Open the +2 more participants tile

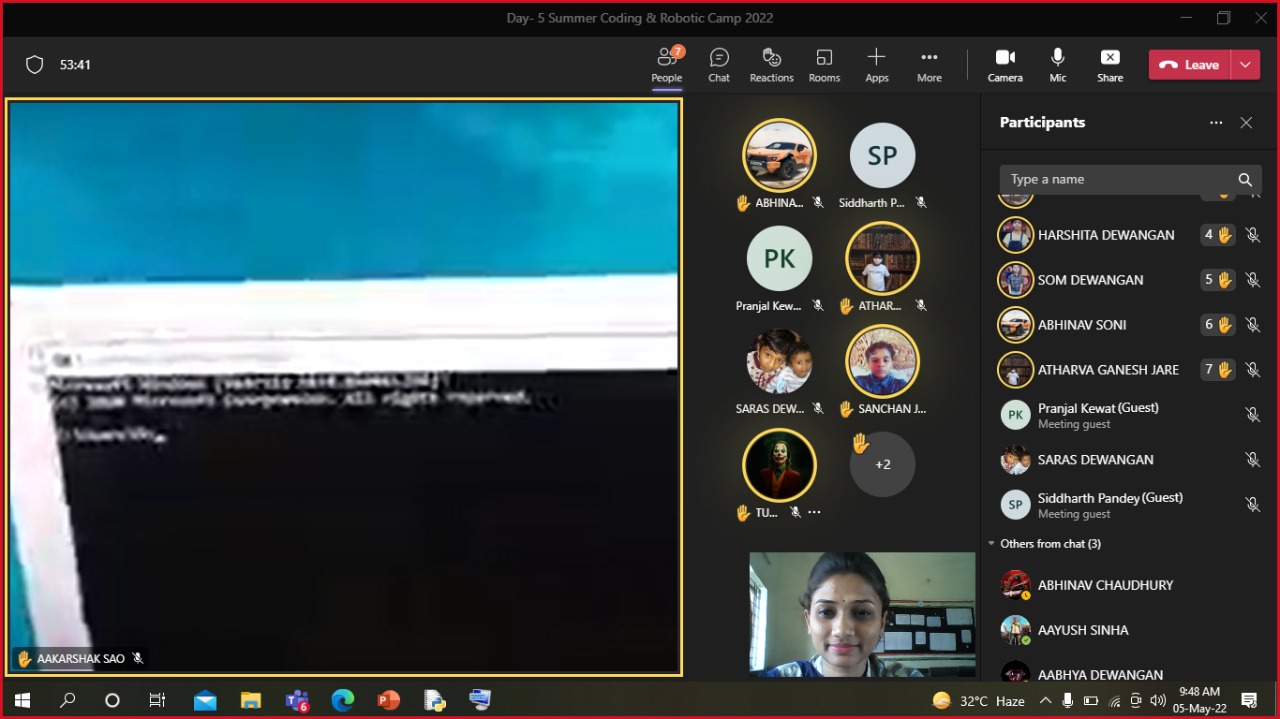pyautogui.click(x=882, y=465)
